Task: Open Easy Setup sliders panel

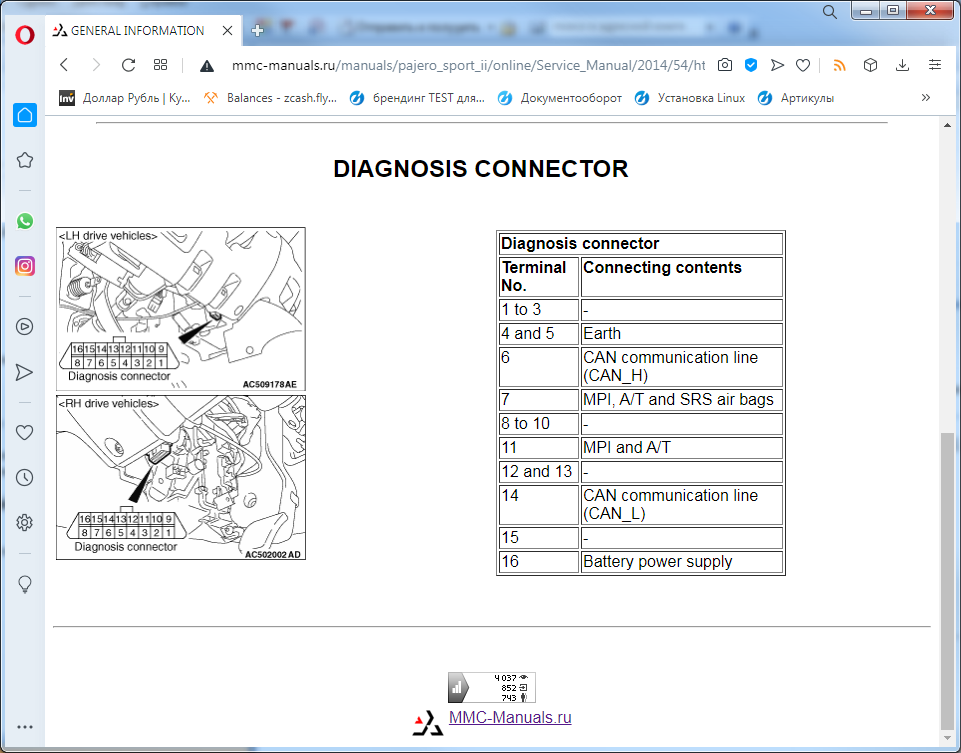Action: (x=935, y=65)
